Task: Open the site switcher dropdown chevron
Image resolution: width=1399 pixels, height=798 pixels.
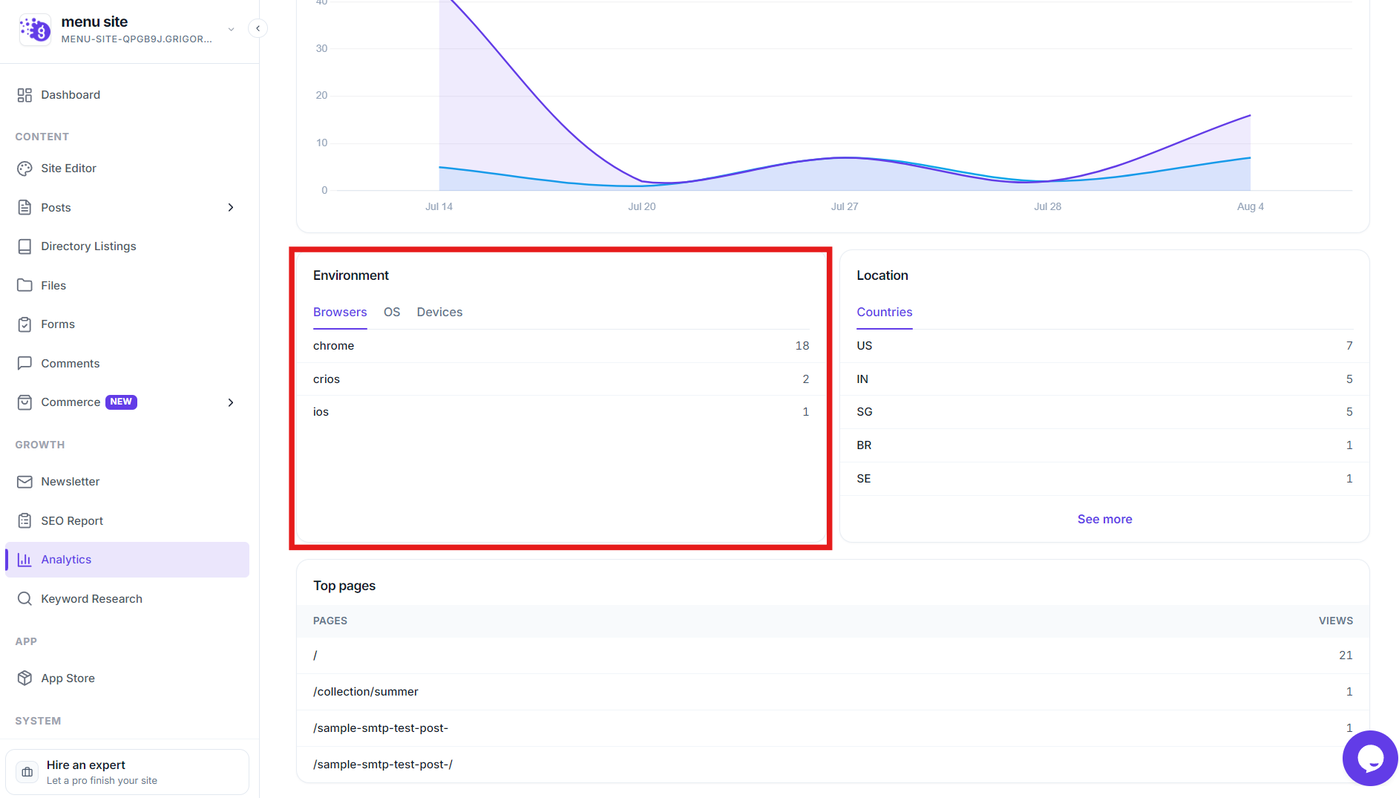Action: (x=231, y=29)
